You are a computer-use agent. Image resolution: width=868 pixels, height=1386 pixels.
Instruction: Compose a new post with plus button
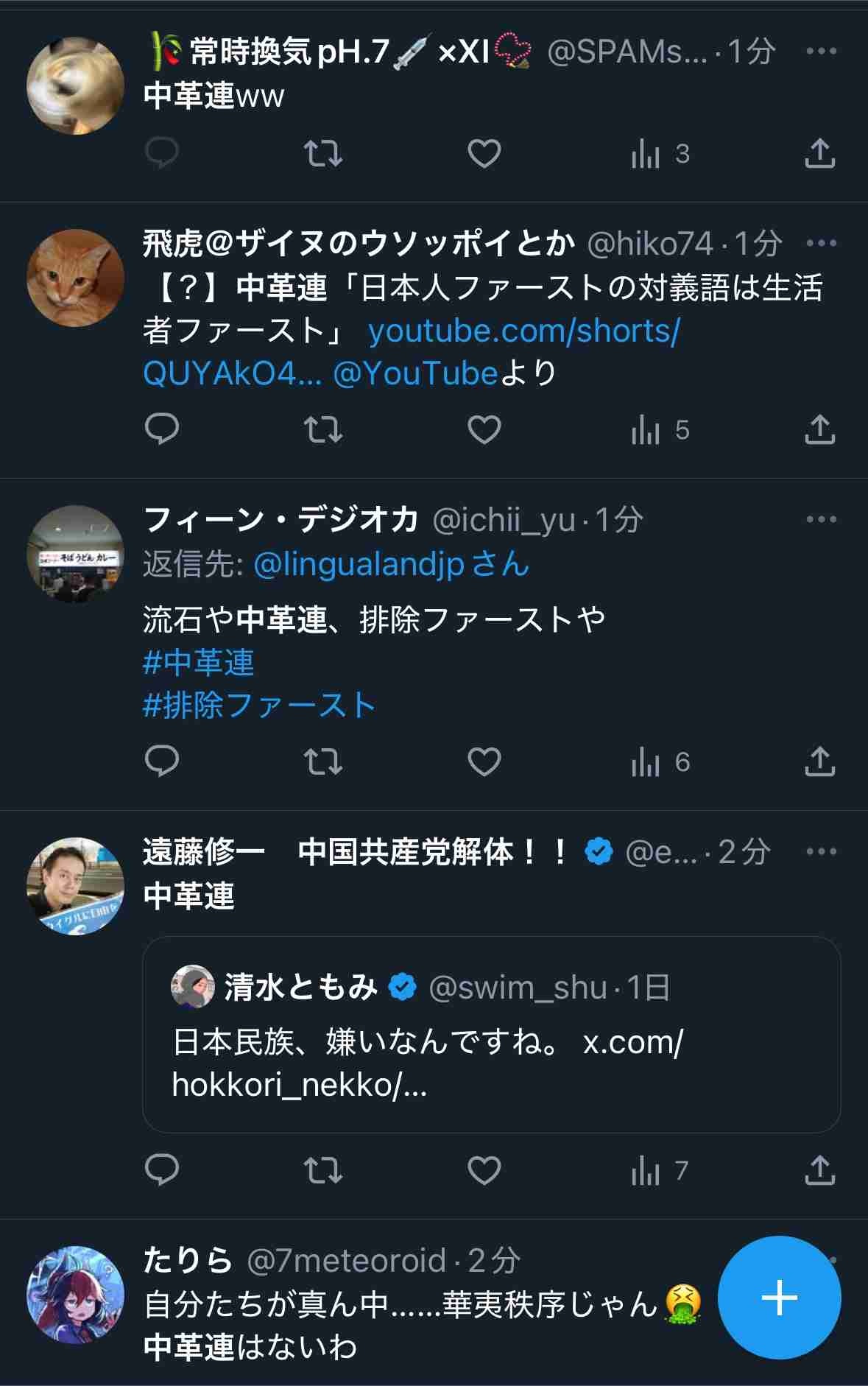pyautogui.click(x=779, y=1297)
